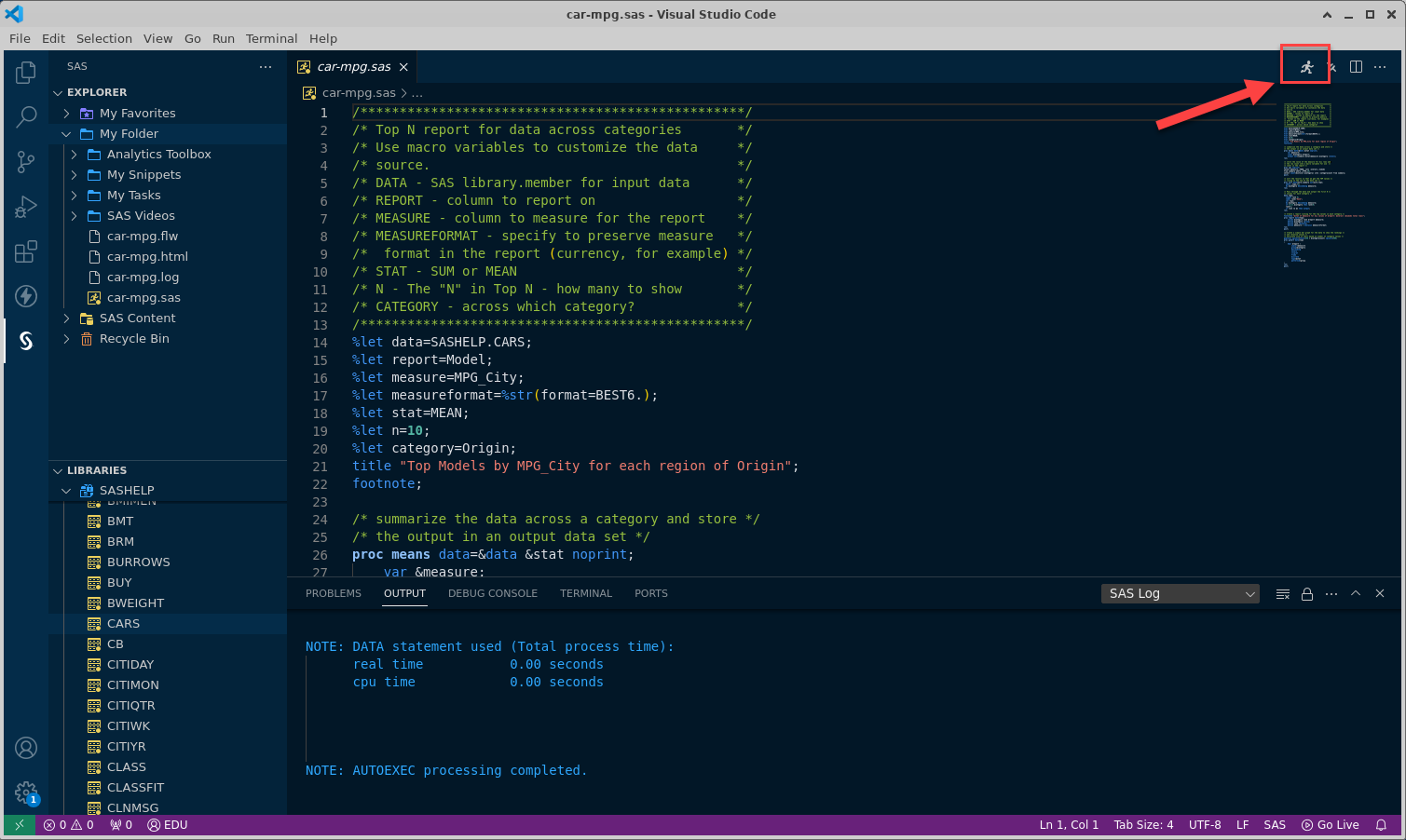Open the Search view in activity bar
This screenshot has height=840, width=1406.
[x=26, y=116]
